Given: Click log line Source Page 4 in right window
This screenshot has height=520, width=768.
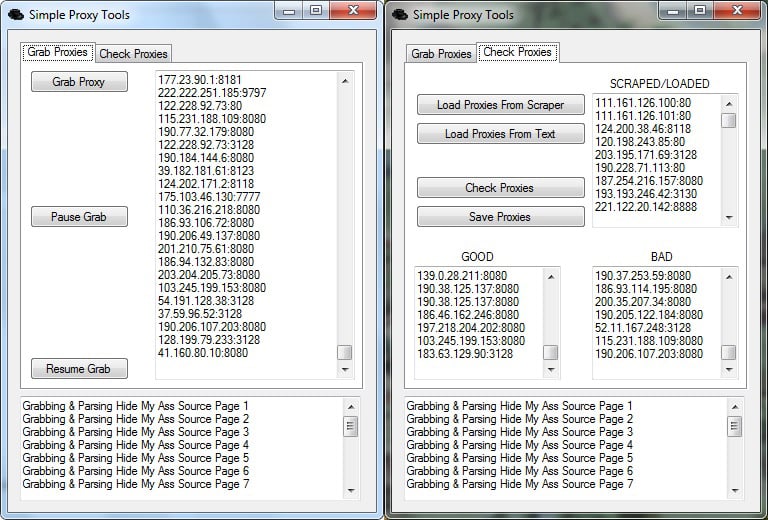Looking at the screenshot, I should 520,445.
